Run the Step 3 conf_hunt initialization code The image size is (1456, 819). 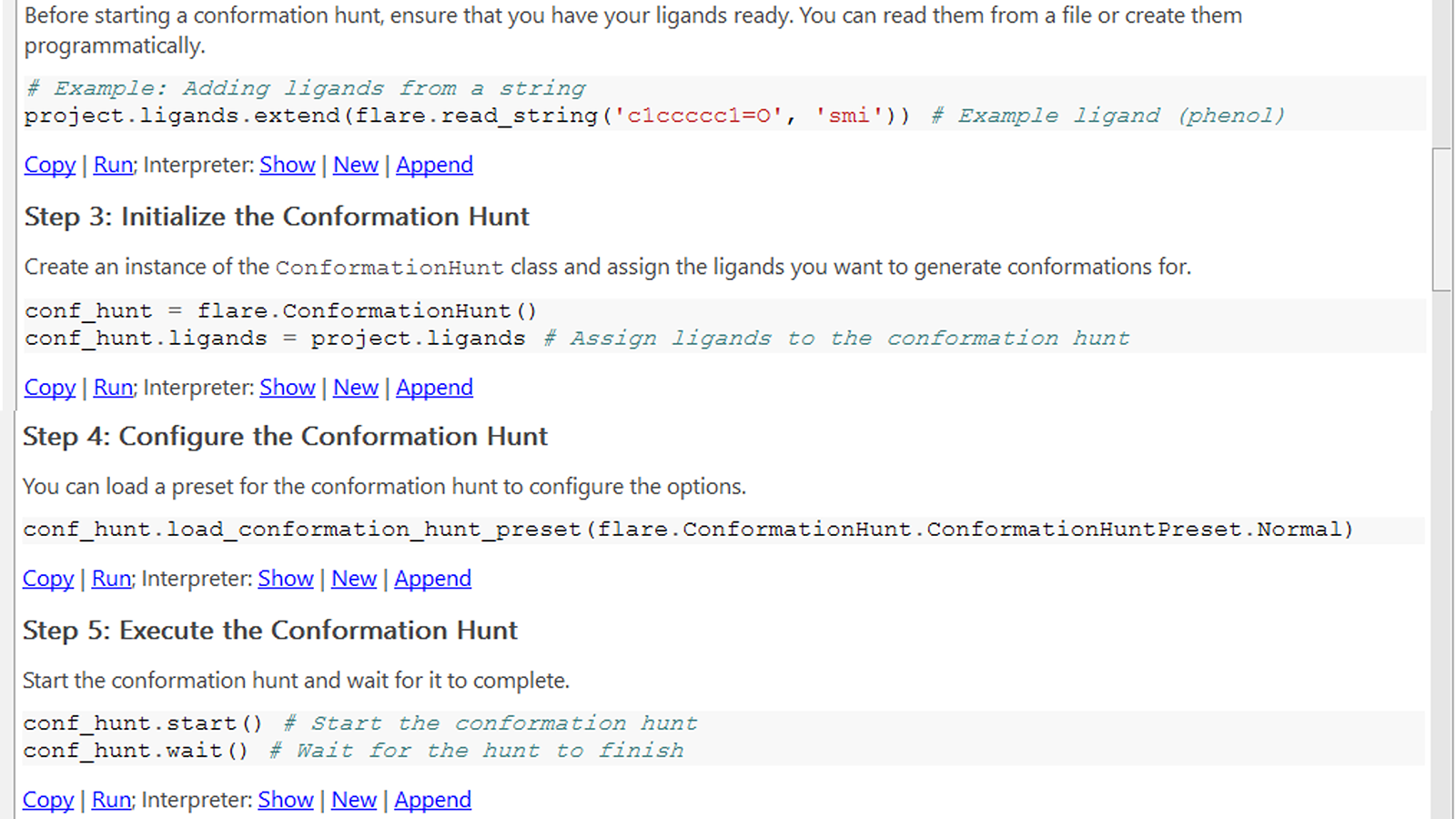coord(114,388)
